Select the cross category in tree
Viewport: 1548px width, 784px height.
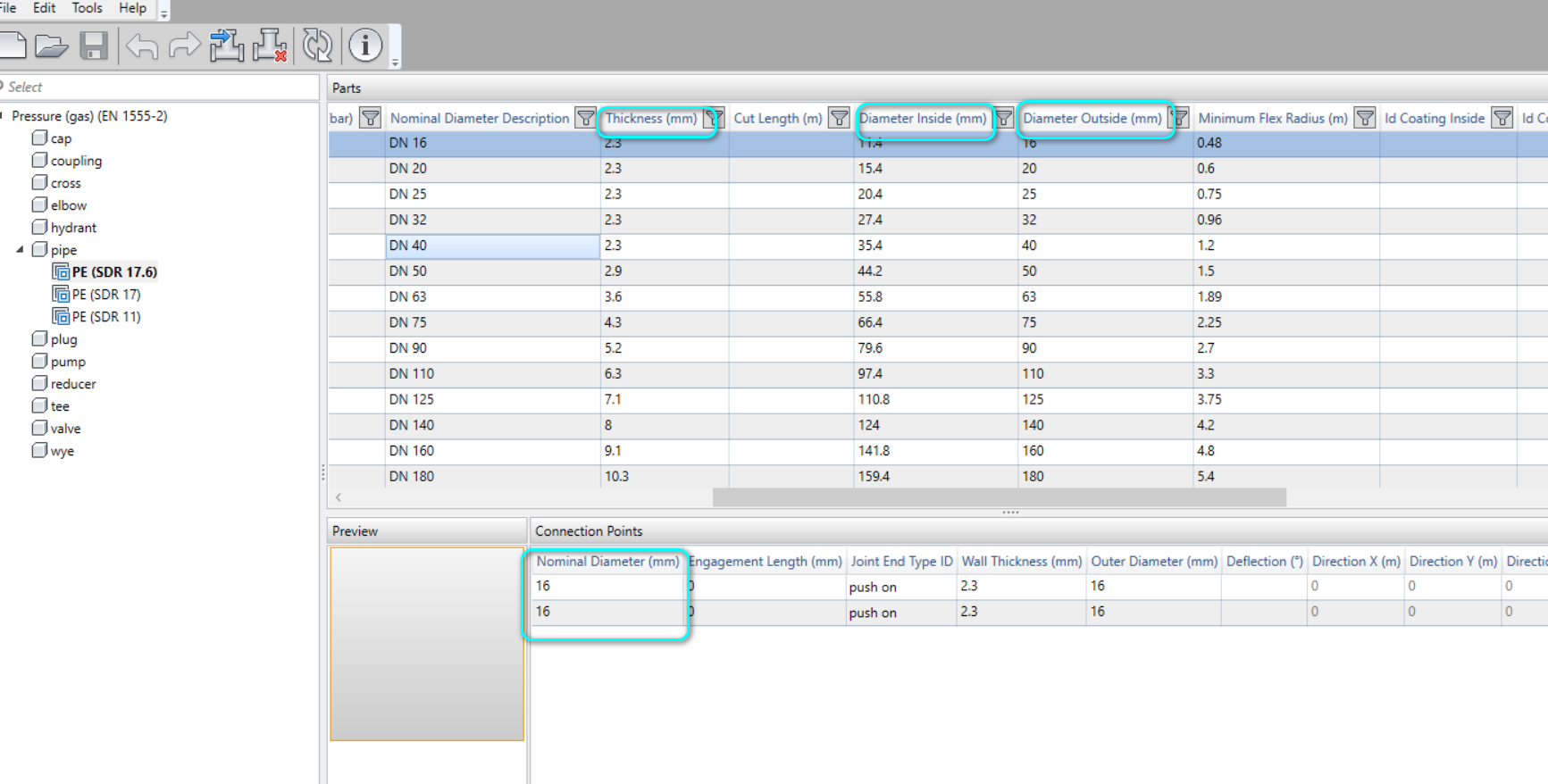coord(65,183)
